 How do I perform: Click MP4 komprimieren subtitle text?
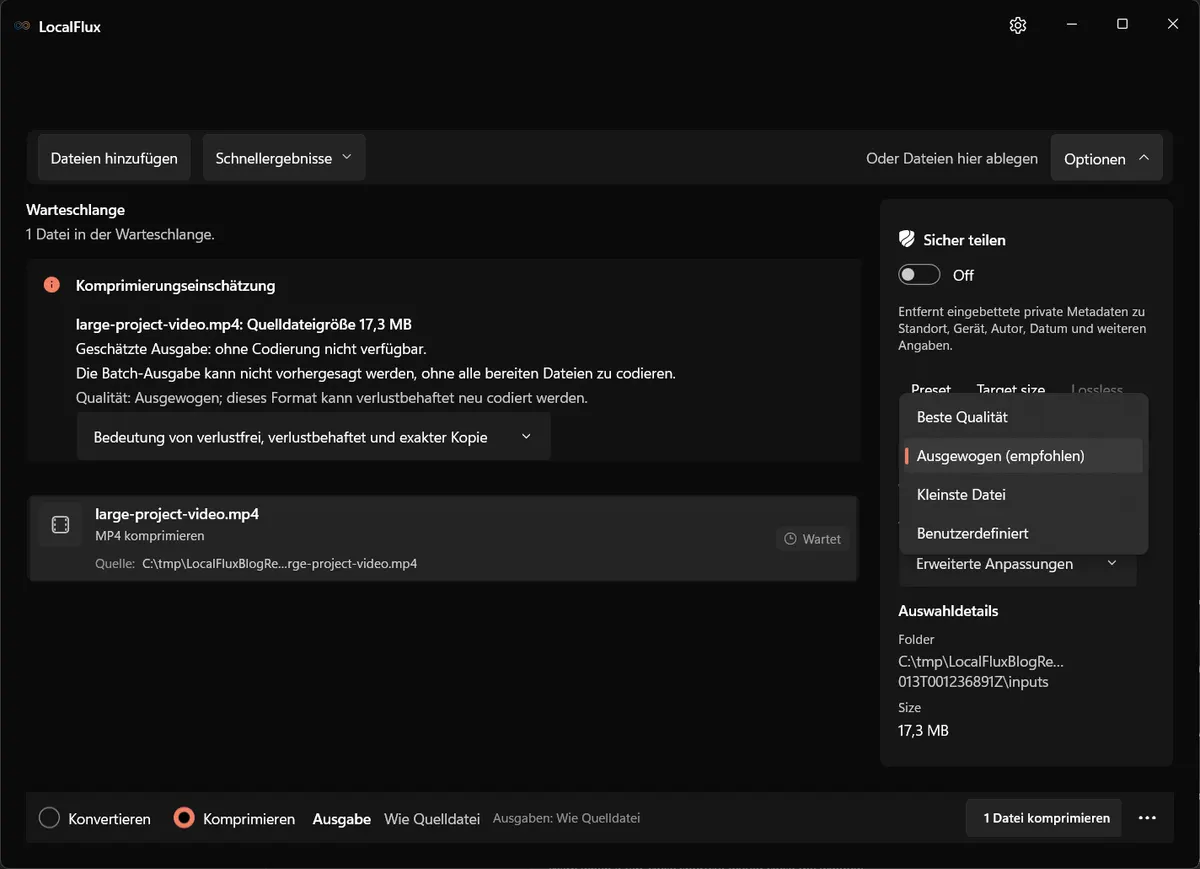coord(150,536)
